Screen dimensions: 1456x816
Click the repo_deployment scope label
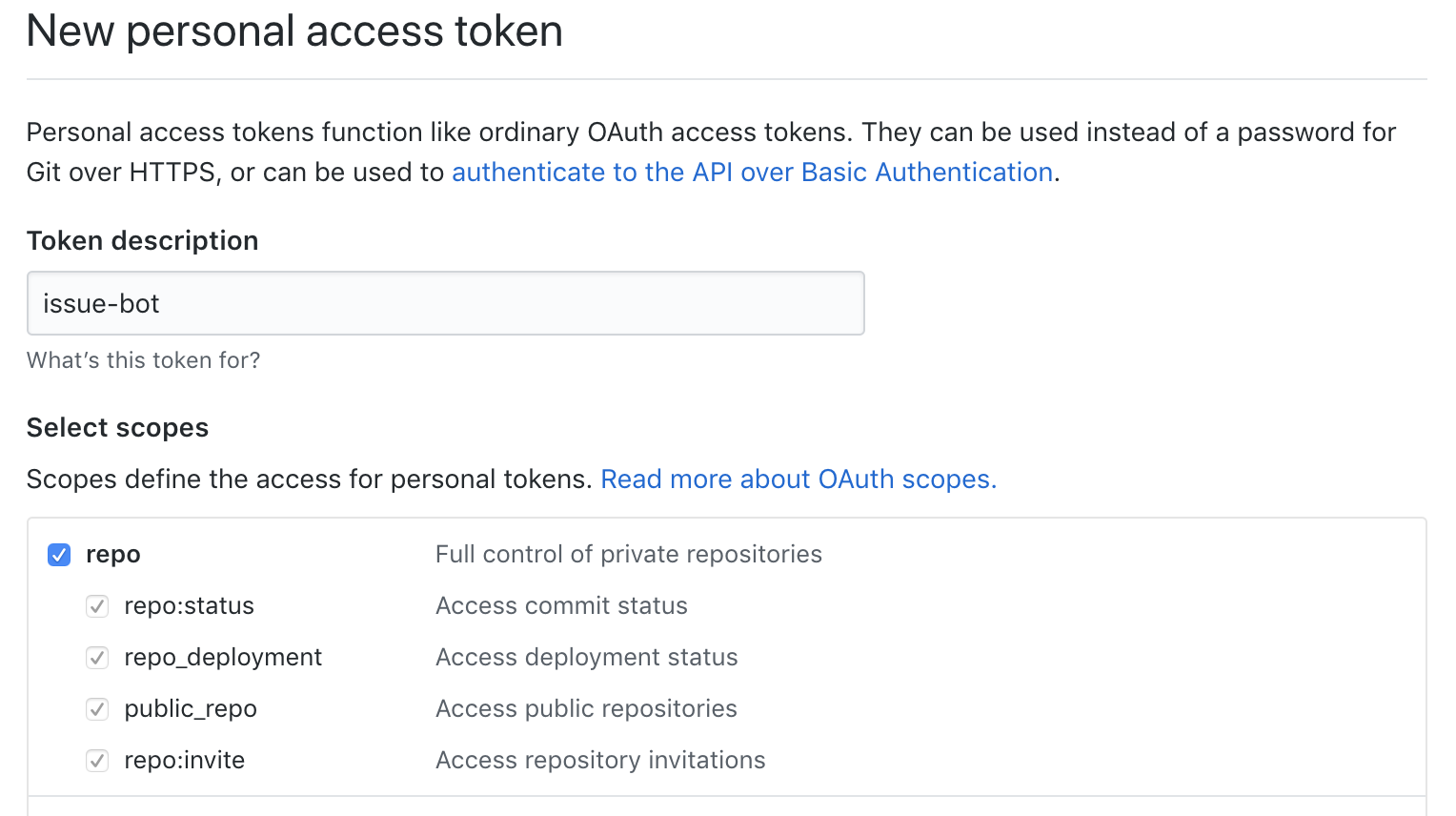pos(223,658)
